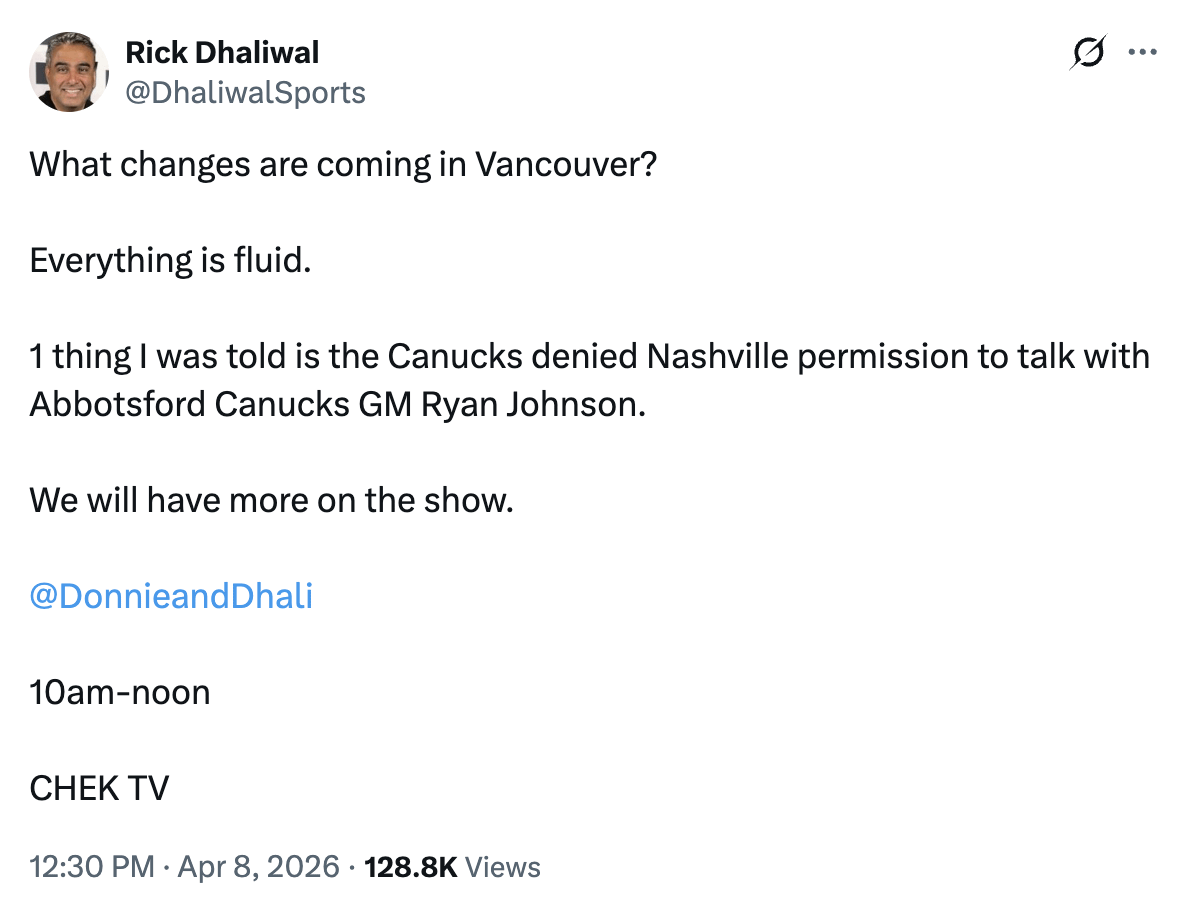Click Rick Dhaliwal's profile avatar
Viewport: 1190px width, 916px height.
pos(69,71)
